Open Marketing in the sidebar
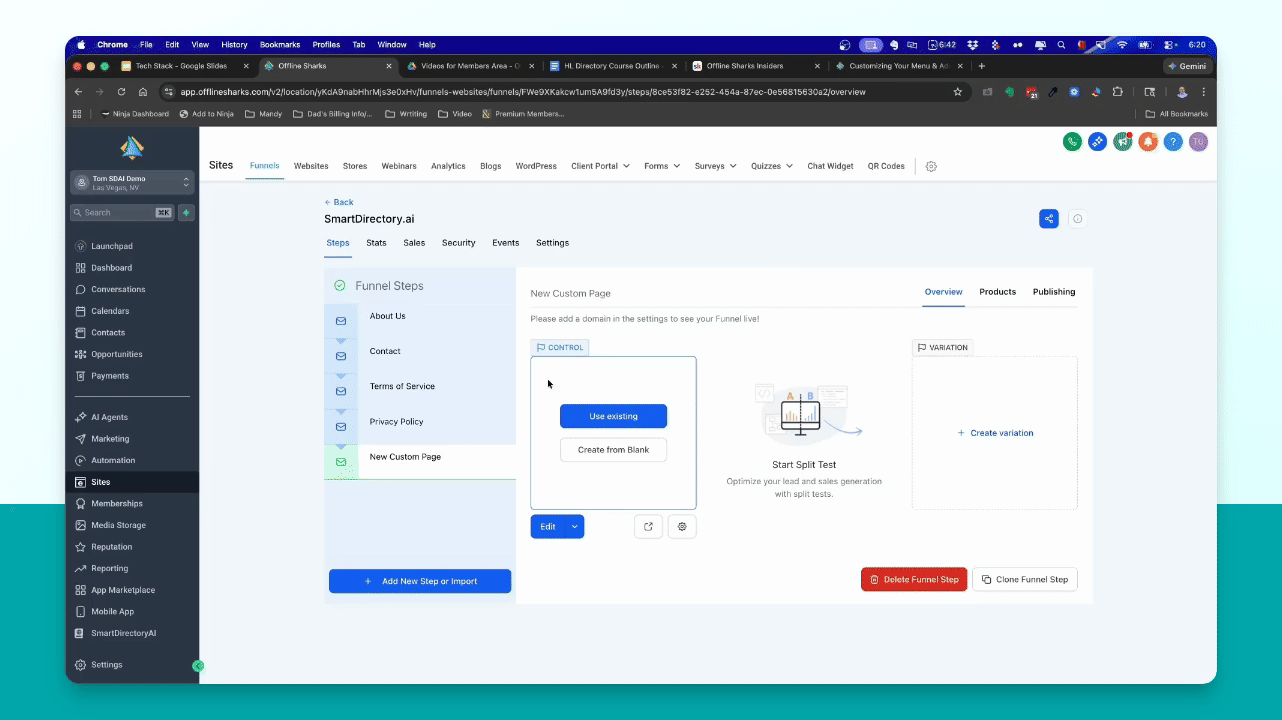Viewport: 1282px width, 720px height. [110, 439]
